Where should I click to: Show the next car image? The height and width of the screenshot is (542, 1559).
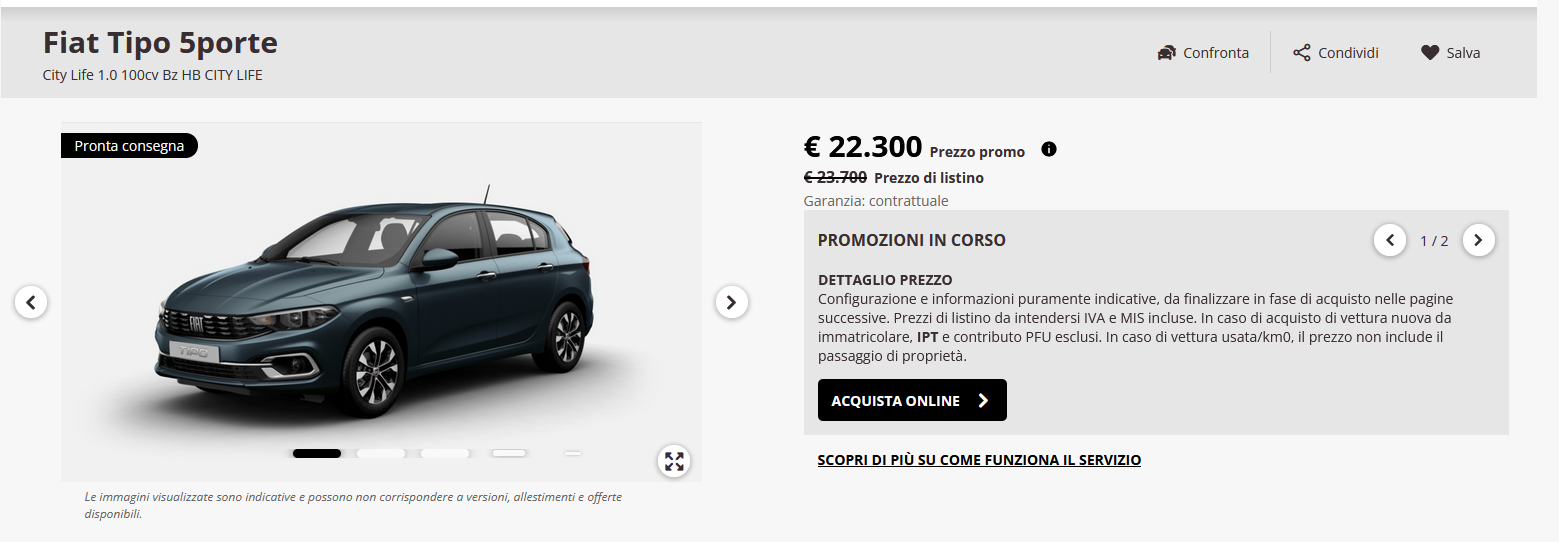732,301
